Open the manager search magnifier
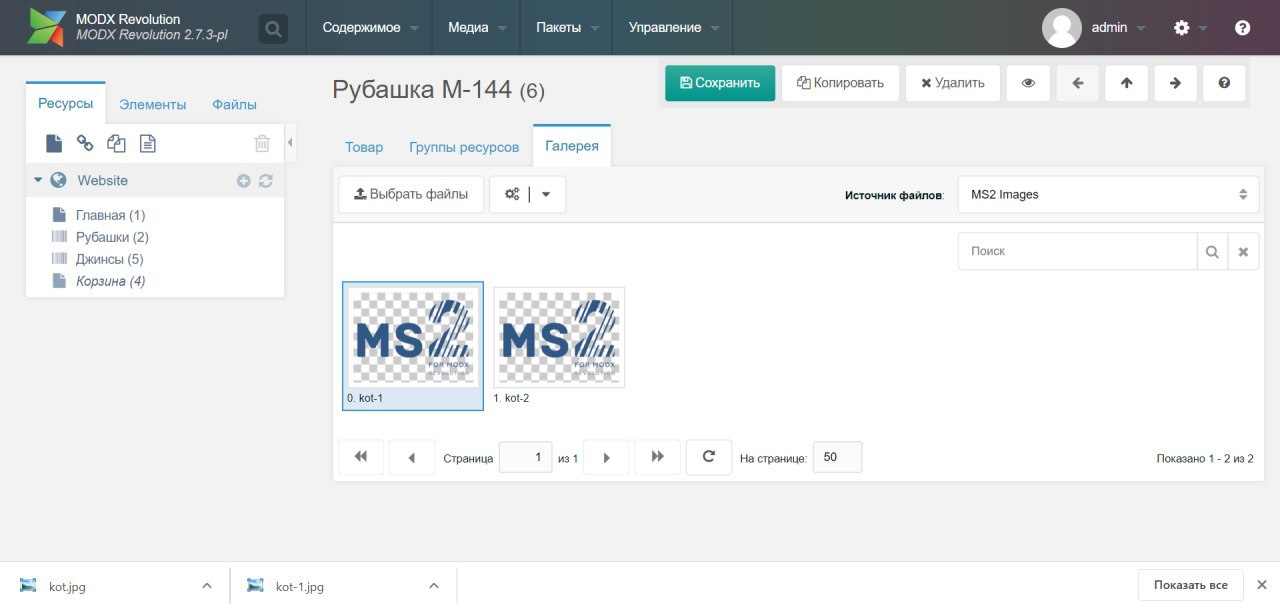Image resolution: width=1280 pixels, height=609 pixels. (273, 29)
